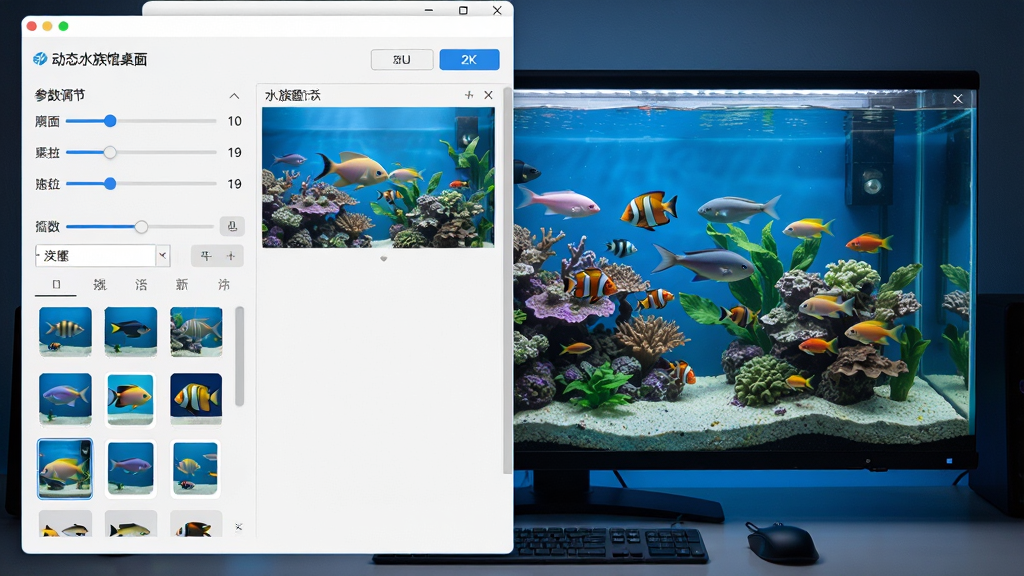Click the left glyph icon right of the dropdown
The width and height of the screenshot is (1024, 576).
point(206,256)
